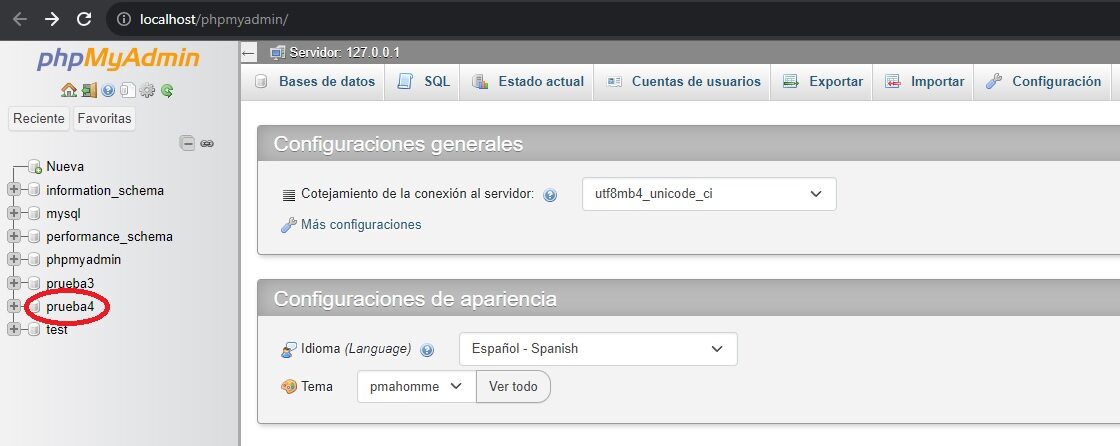
Task: Open Más configuraciones link
Action: click(361, 225)
